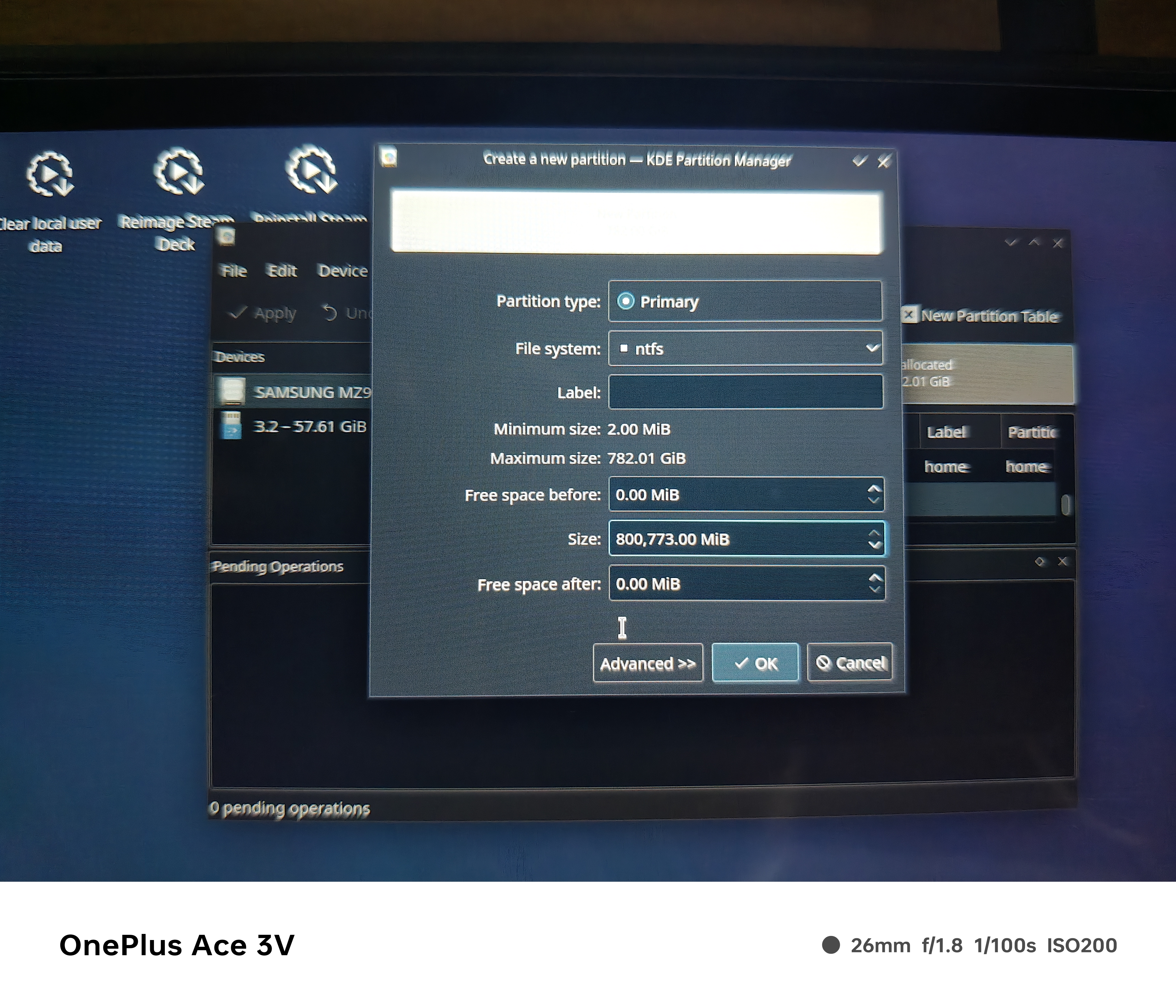Open the Reimage Steam Deck desktop icon
Viewport: 1176px width, 1008px height.
coord(178,172)
